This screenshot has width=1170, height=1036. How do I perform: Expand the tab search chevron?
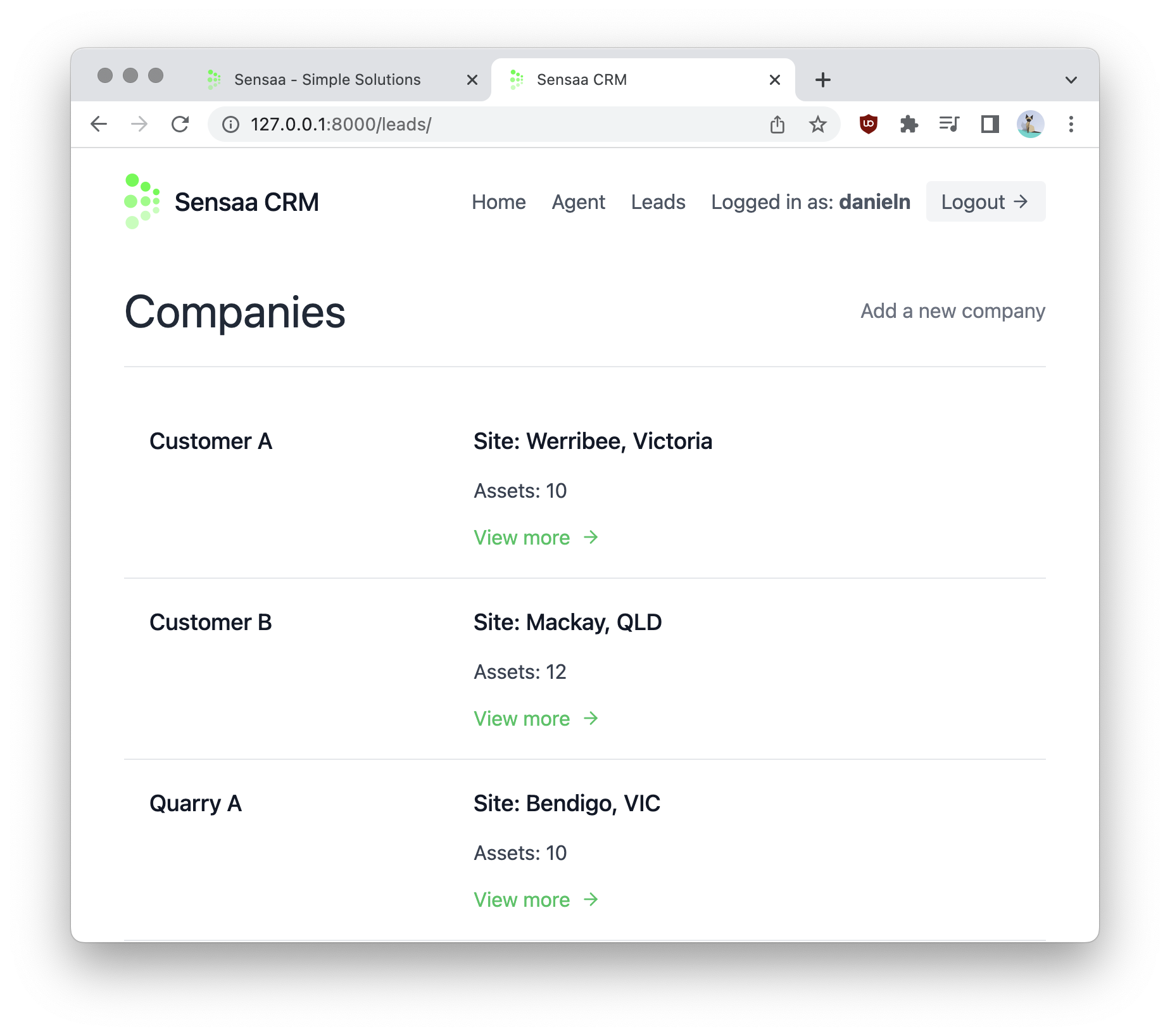click(x=1071, y=80)
